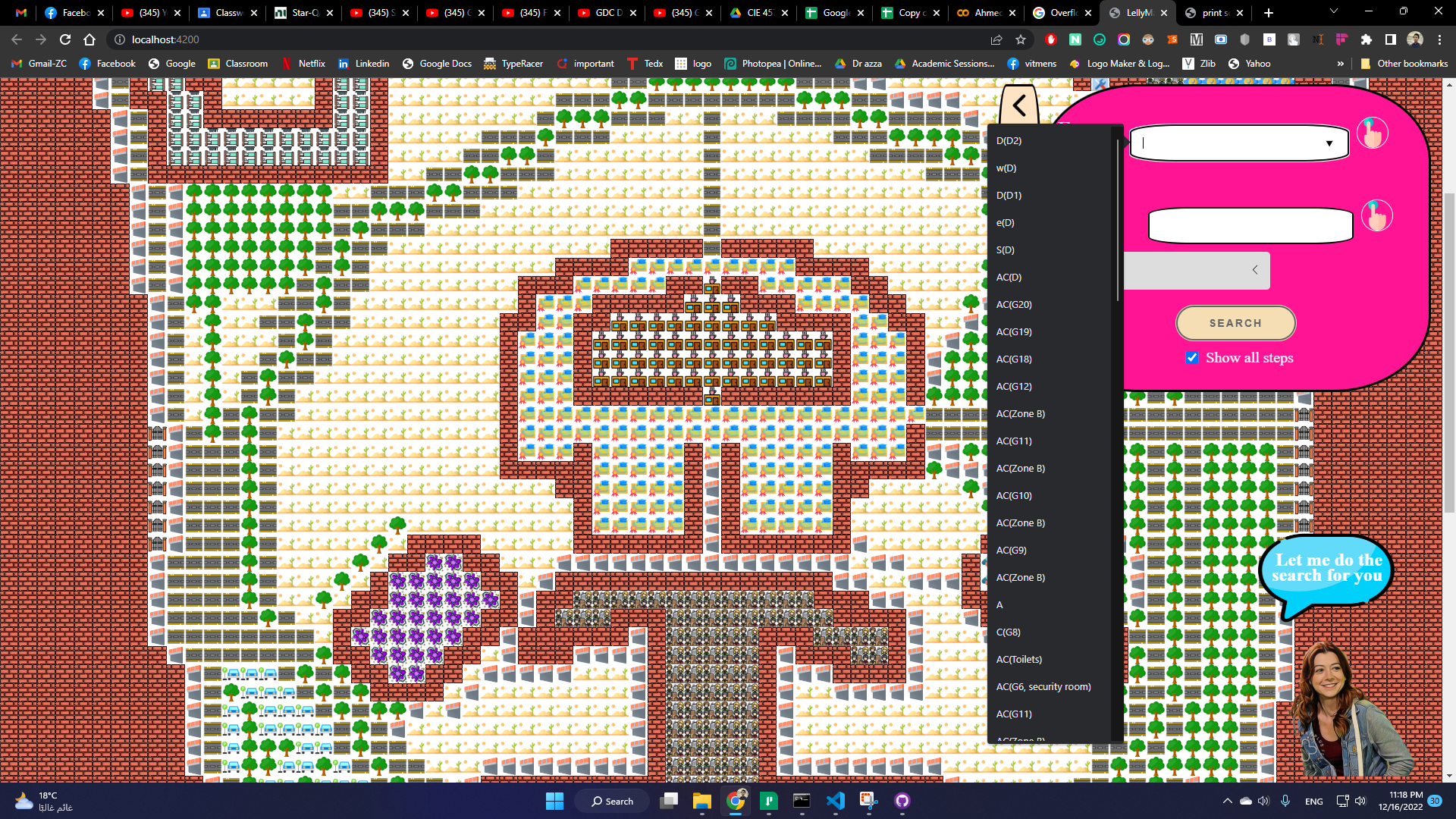
Task: Pick S(D) from the dropdown options
Action: (1050, 250)
